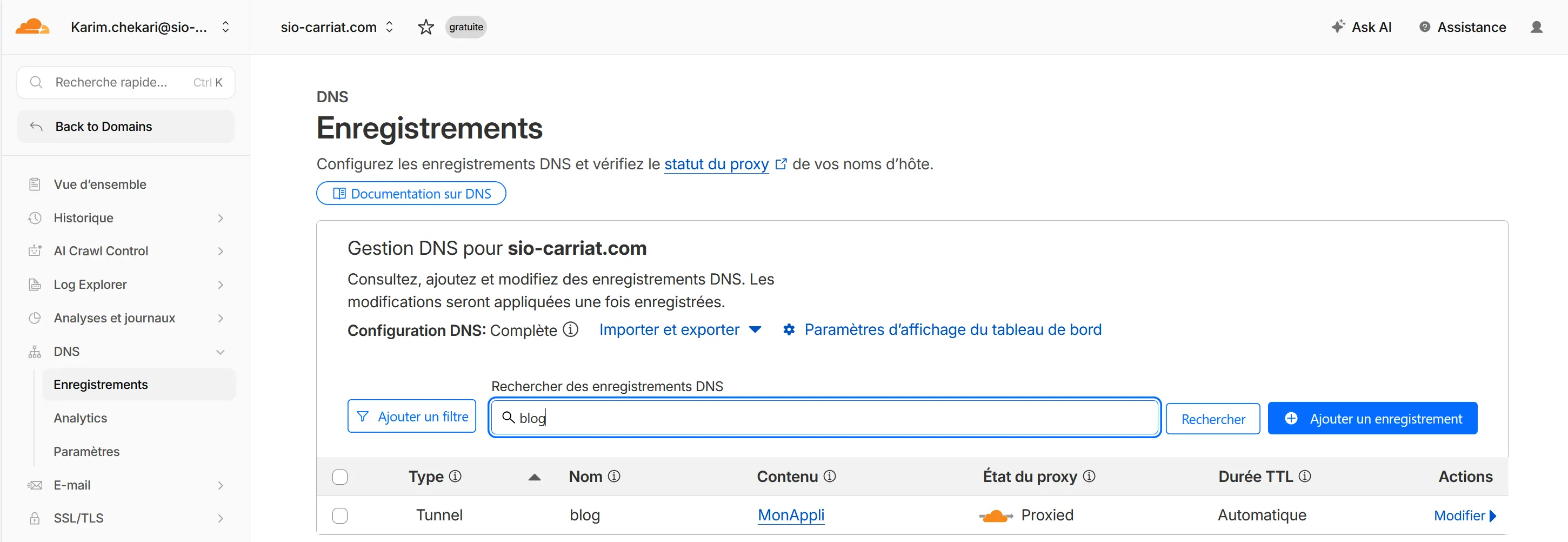This screenshot has width=1568, height=542.
Task: Click info icon next to Configuration DNS
Action: 570,329
